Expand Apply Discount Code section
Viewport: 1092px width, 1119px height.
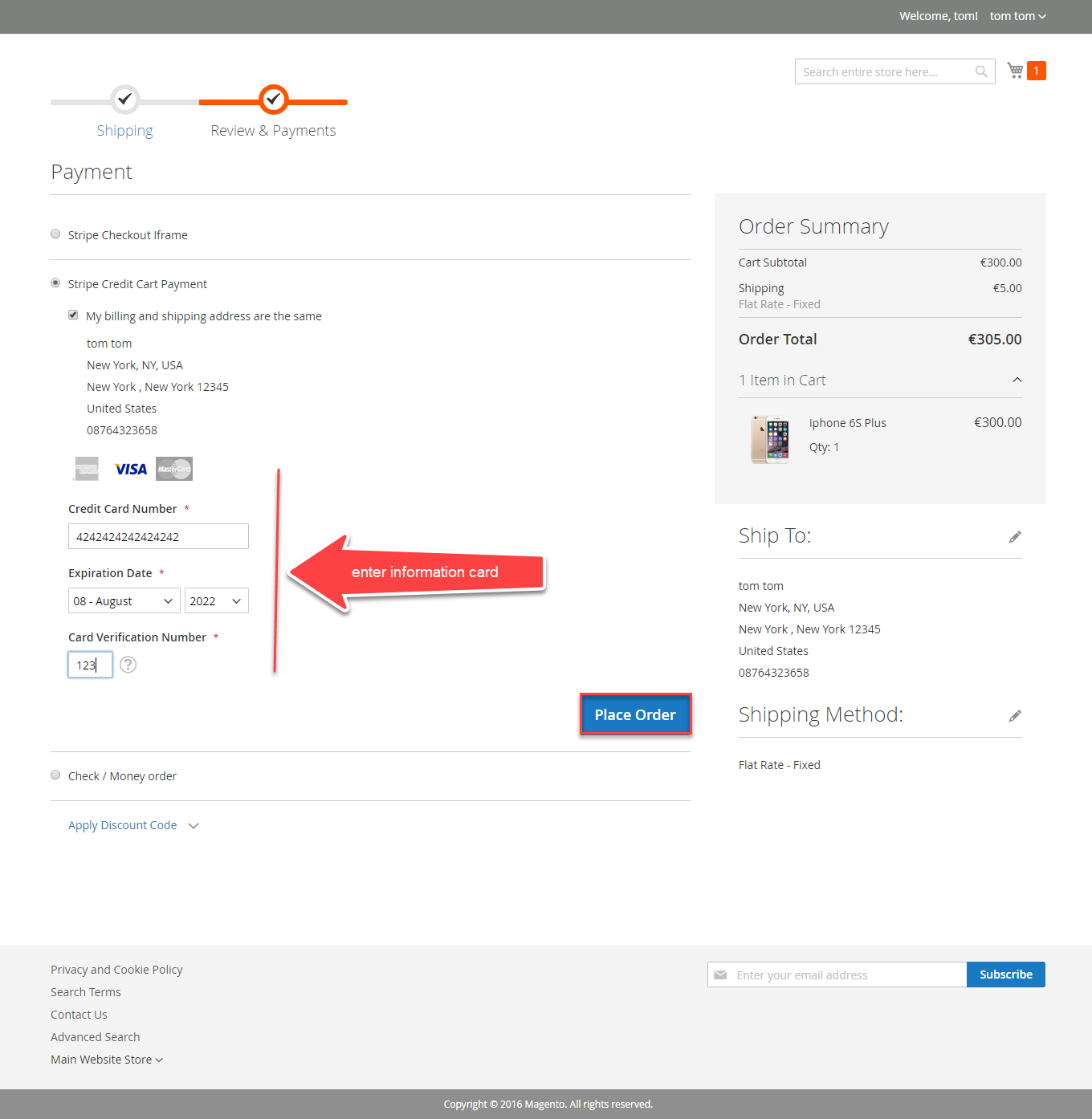click(x=123, y=825)
